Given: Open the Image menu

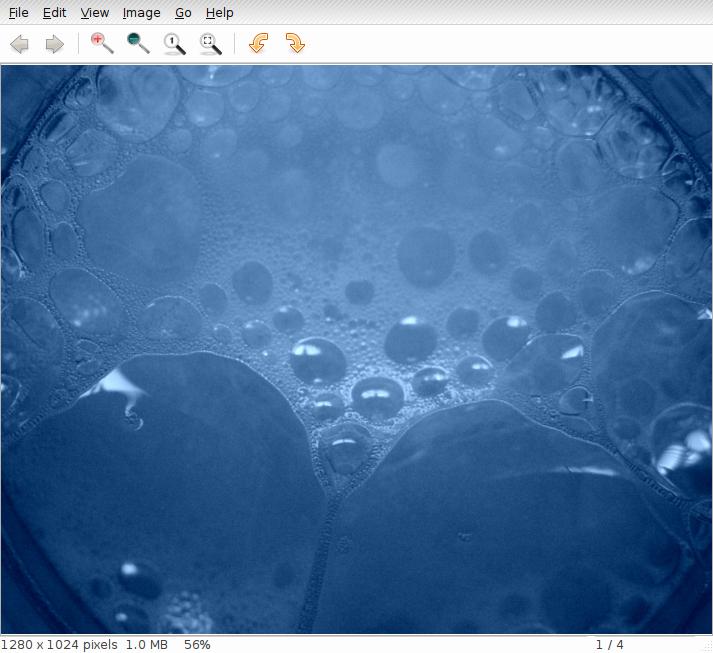Looking at the screenshot, I should [141, 13].
